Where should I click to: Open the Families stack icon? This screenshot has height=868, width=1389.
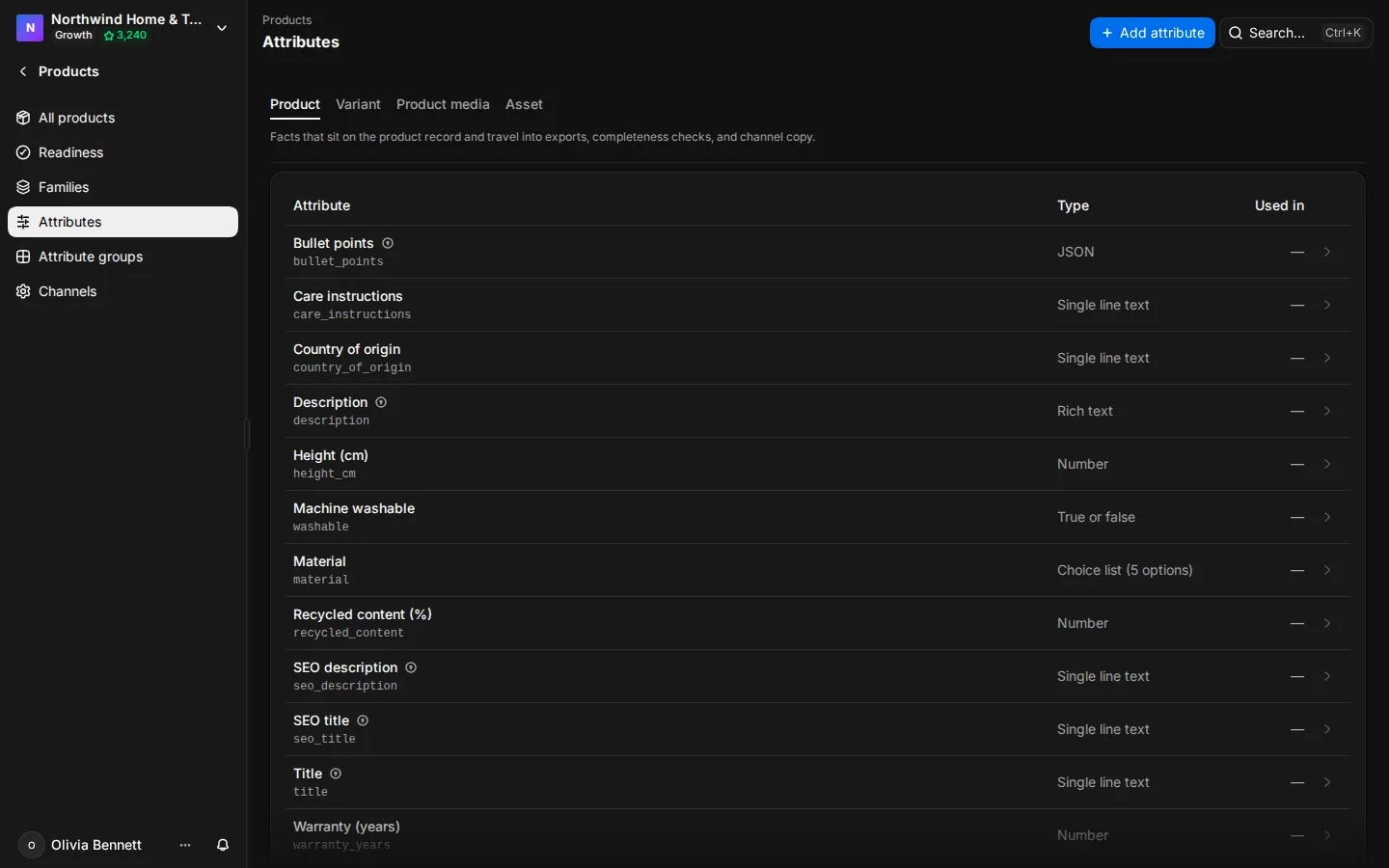[x=23, y=187]
